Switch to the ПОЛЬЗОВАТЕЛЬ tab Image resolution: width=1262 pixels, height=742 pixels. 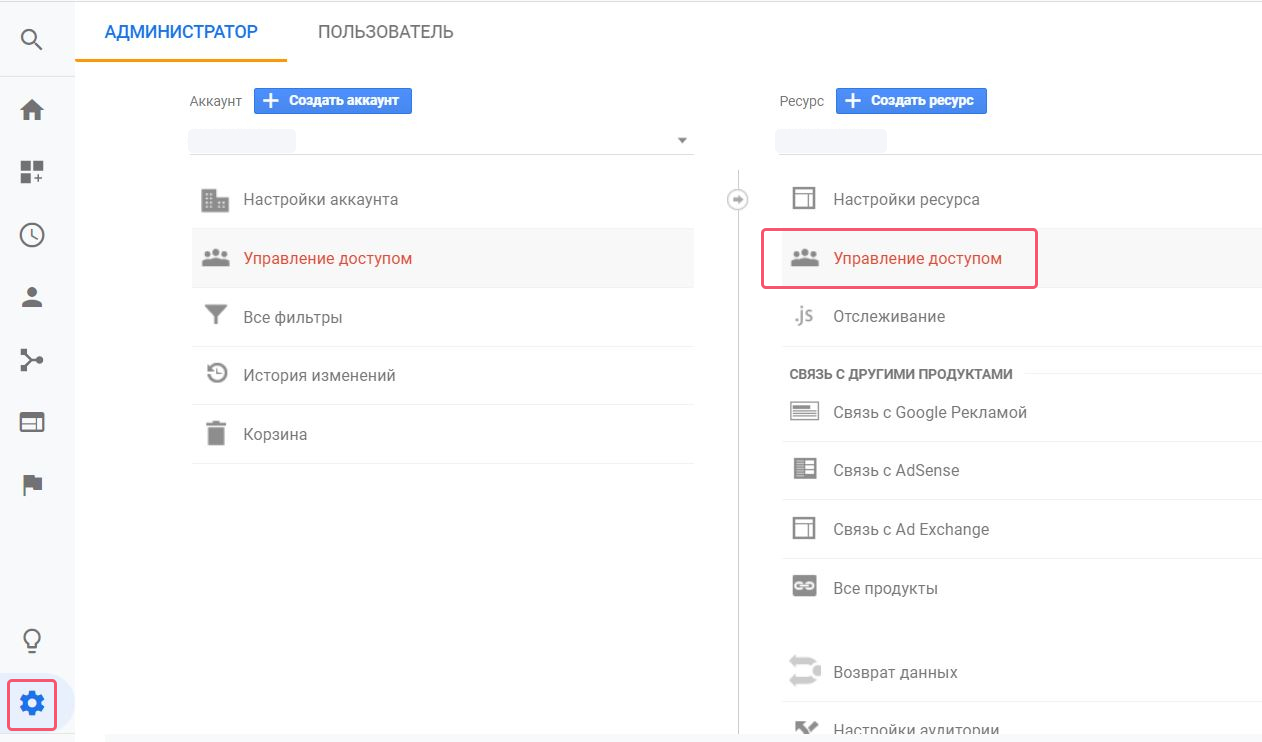(385, 32)
